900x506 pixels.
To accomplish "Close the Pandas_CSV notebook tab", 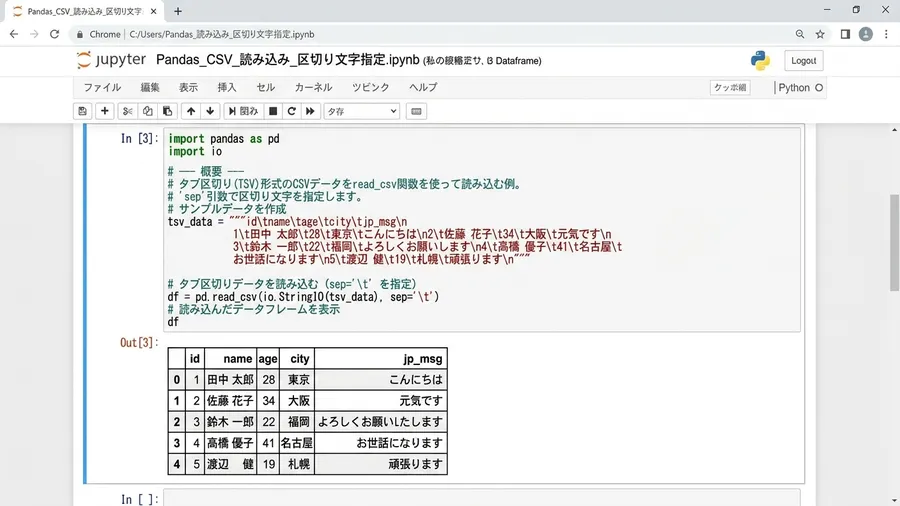I will [153, 11].
